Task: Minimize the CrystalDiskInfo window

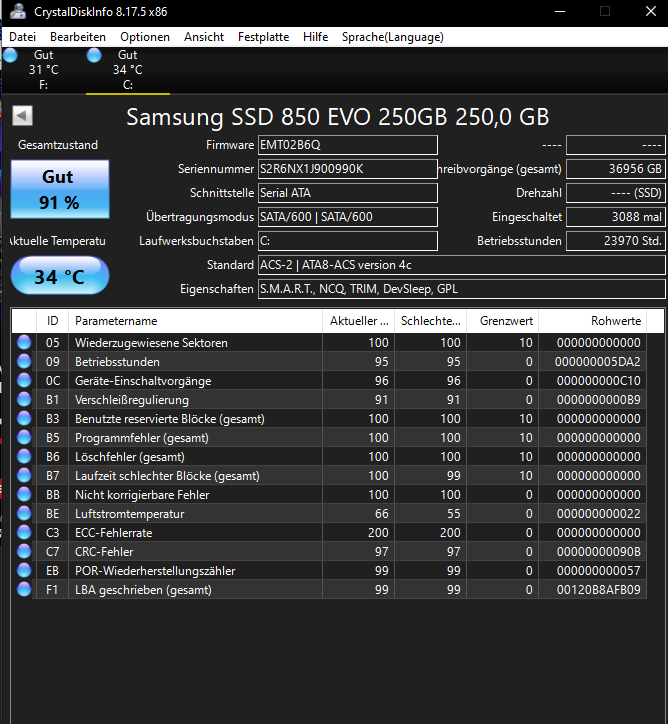Action: click(560, 12)
